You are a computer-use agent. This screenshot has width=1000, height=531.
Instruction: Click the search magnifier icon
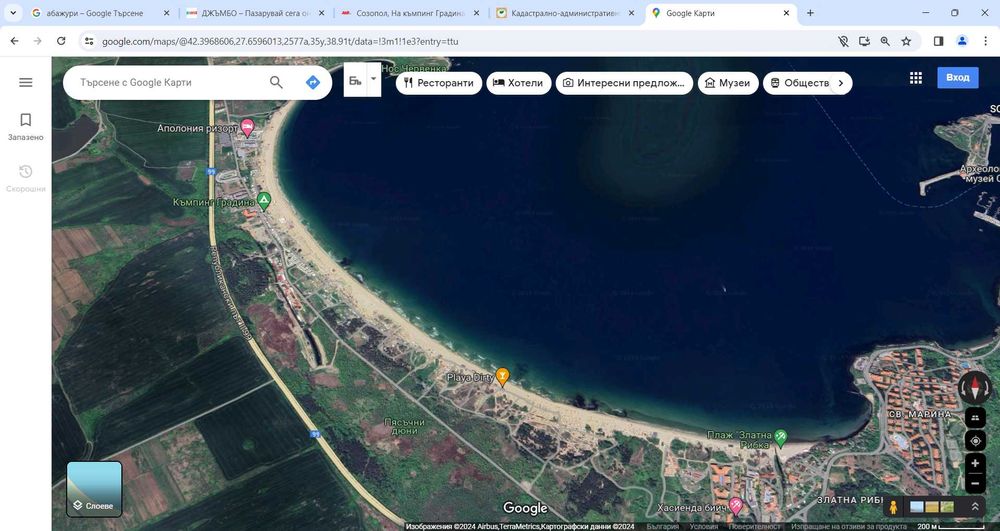click(x=276, y=82)
